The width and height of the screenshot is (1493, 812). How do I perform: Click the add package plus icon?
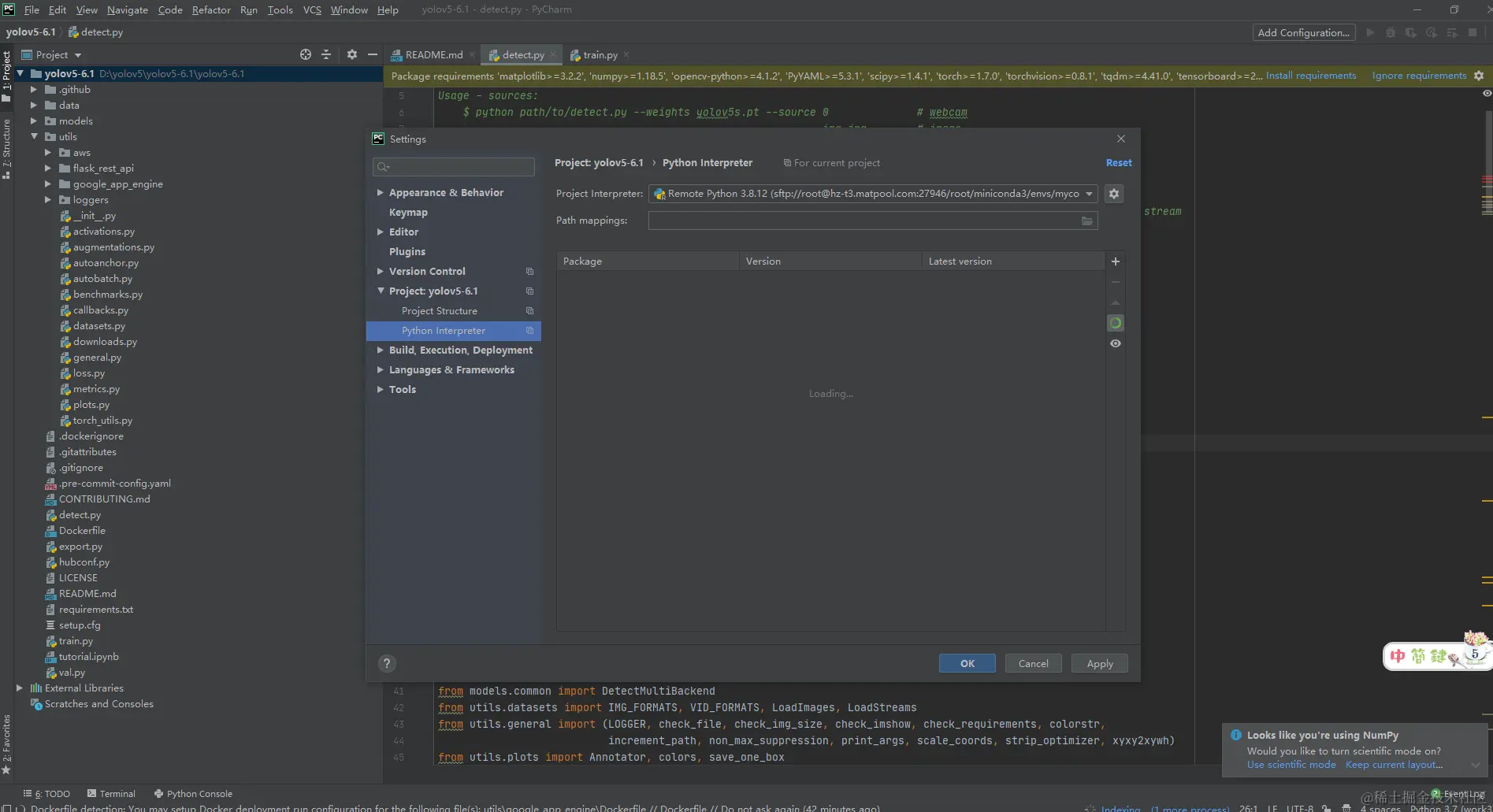[1115, 261]
